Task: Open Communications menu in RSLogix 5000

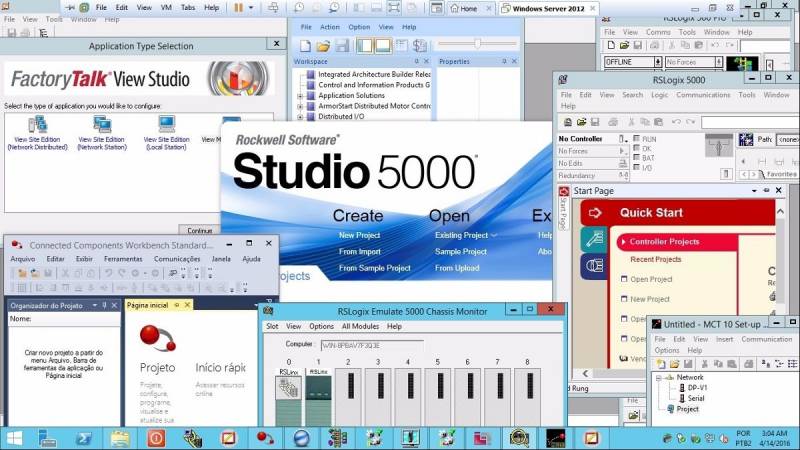Action: point(703,95)
